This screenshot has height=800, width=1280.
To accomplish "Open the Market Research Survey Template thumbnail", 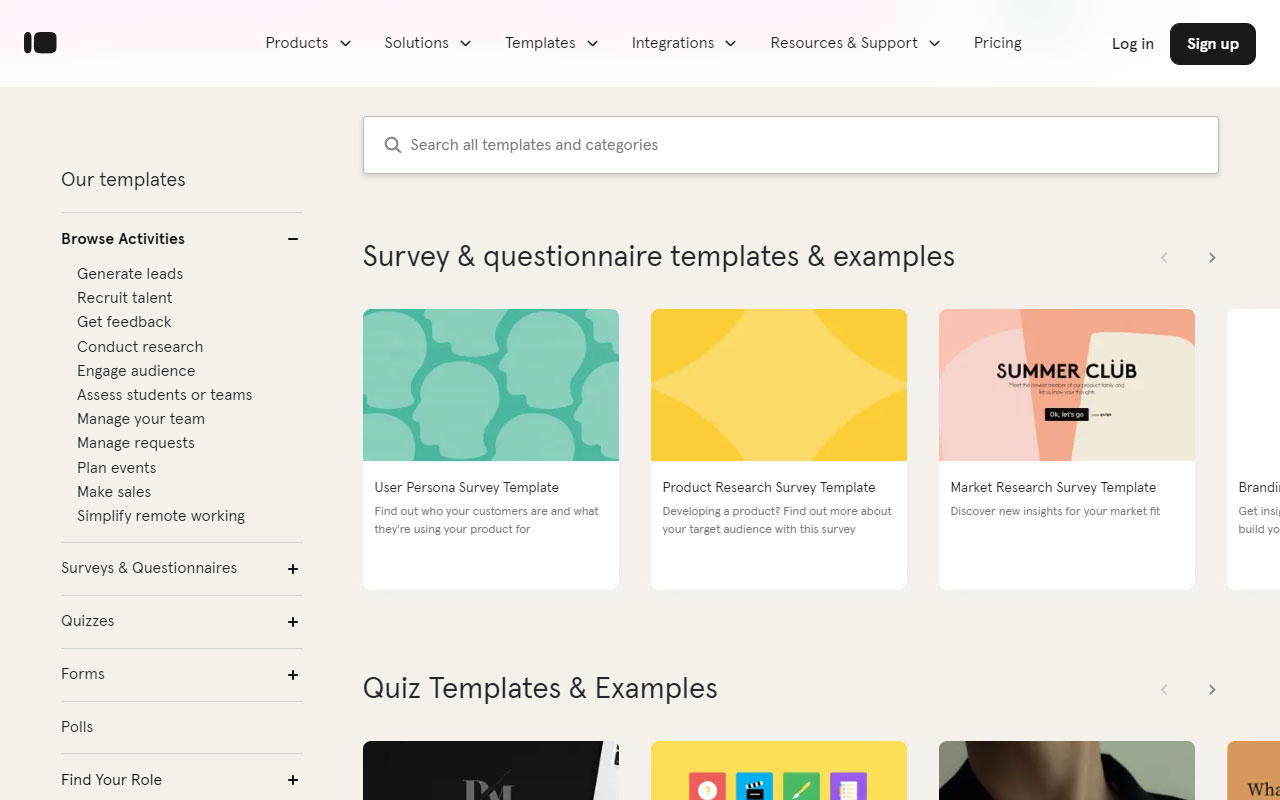I will 1066,384.
